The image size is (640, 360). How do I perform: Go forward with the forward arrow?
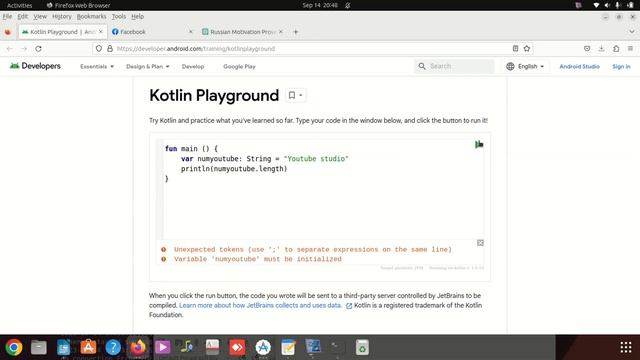point(24,49)
